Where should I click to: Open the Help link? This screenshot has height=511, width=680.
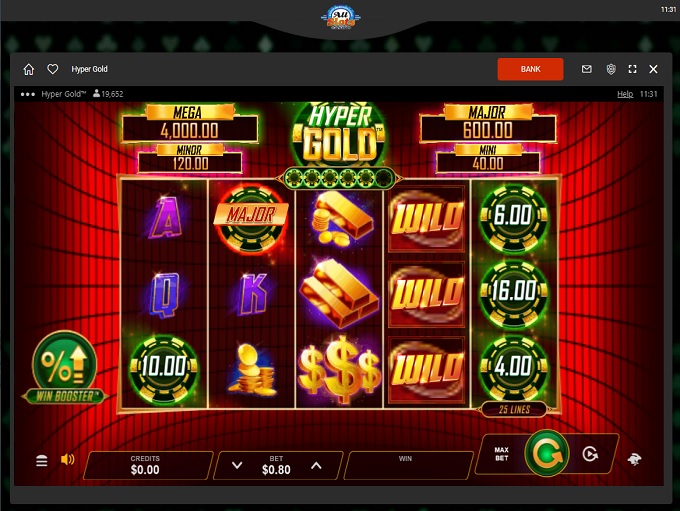(625, 94)
